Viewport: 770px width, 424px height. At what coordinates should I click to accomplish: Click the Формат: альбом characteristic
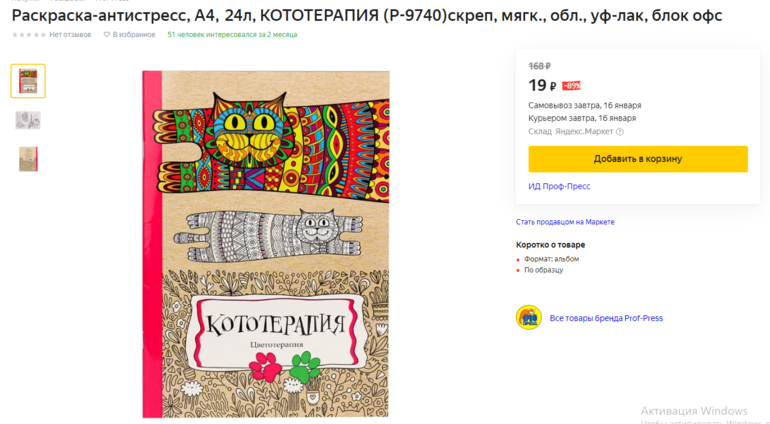(551, 259)
